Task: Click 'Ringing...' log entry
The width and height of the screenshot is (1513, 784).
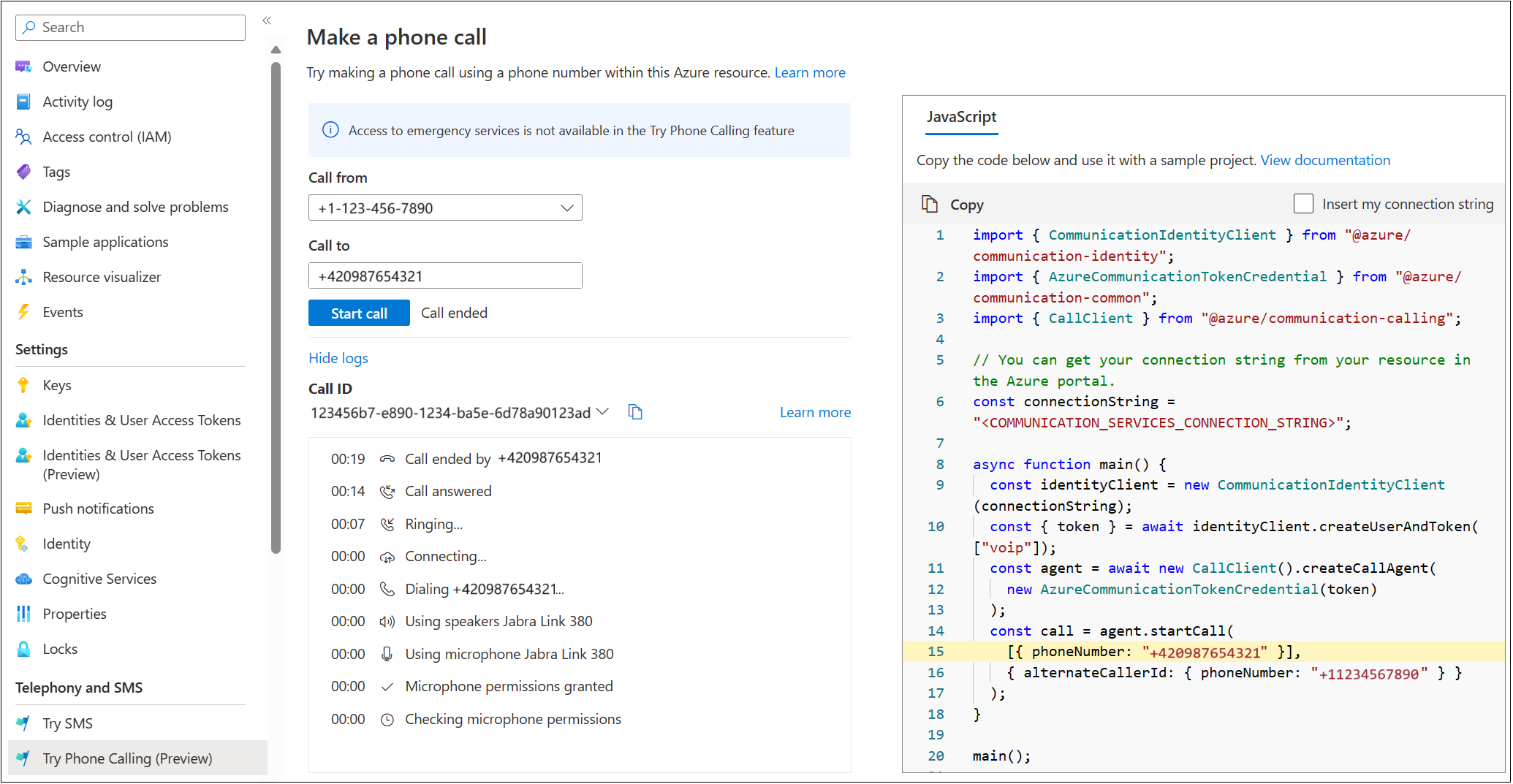Action: pos(434,524)
